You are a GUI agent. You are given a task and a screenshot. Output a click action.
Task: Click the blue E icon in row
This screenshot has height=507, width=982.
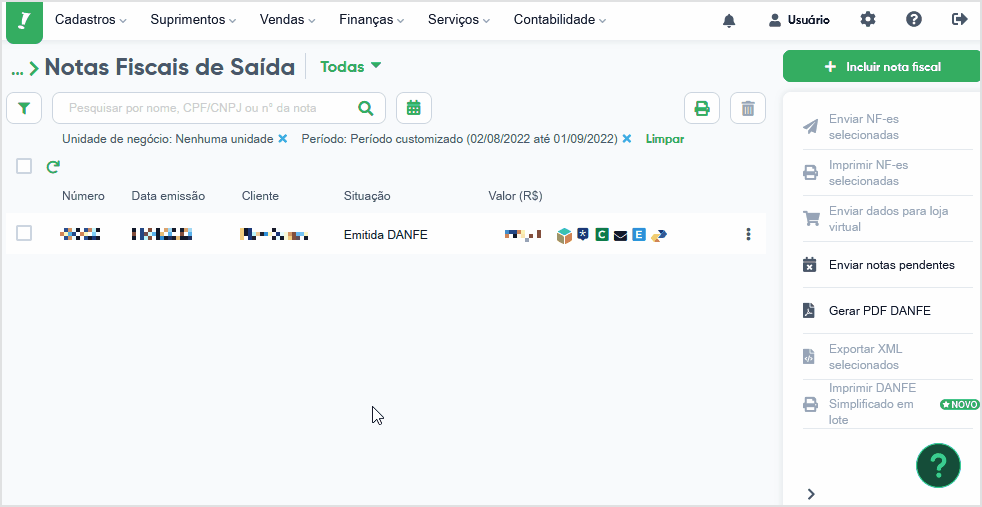click(x=639, y=235)
